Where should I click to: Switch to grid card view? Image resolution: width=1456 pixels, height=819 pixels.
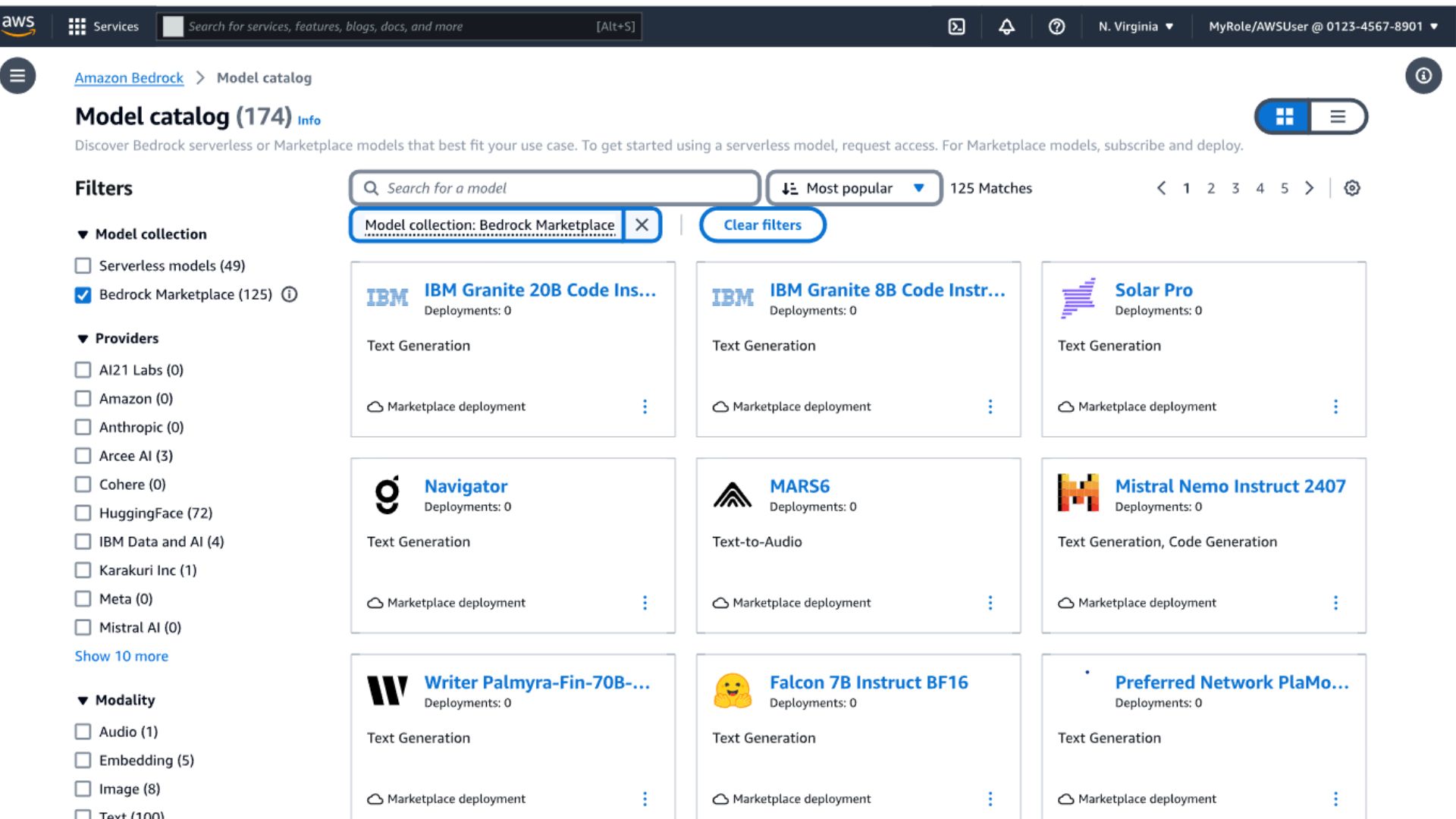[1284, 117]
